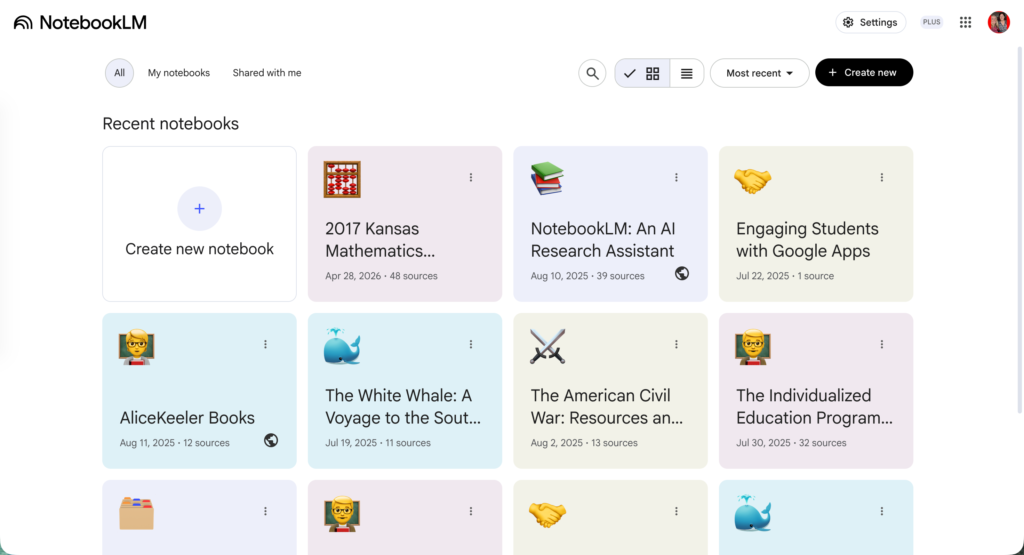Open The Individualized Education Program notebook title
Viewport: 1024px width, 555px height.
pyautogui.click(x=814, y=406)
